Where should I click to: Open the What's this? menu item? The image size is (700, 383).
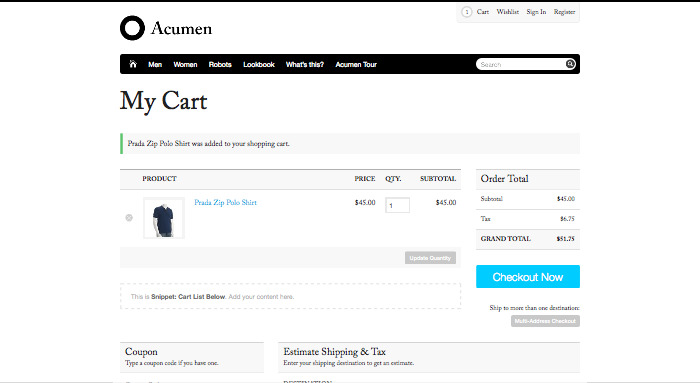[305, 64]
